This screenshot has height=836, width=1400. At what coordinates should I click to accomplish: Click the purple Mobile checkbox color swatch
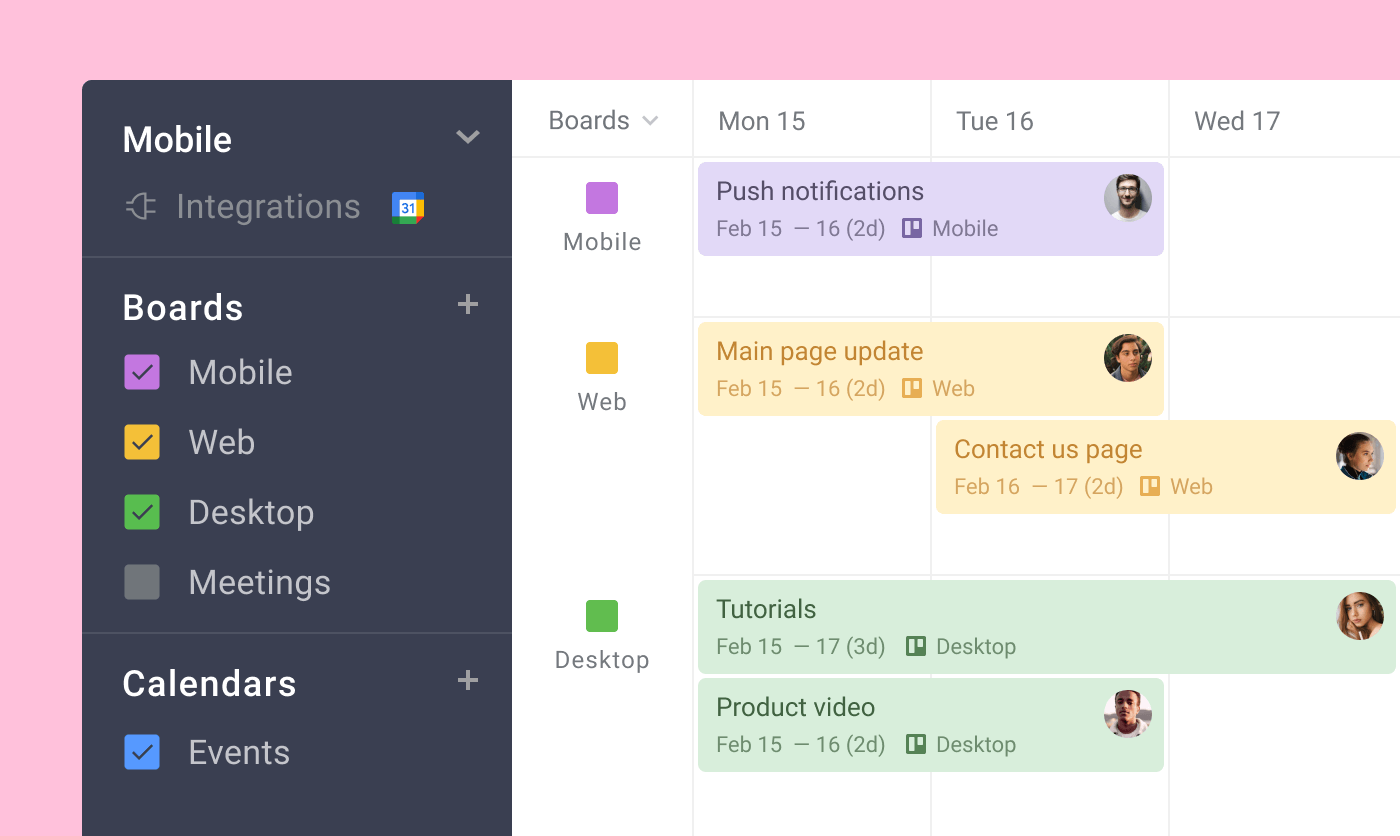pyautogui.click(x=141, y=372)
